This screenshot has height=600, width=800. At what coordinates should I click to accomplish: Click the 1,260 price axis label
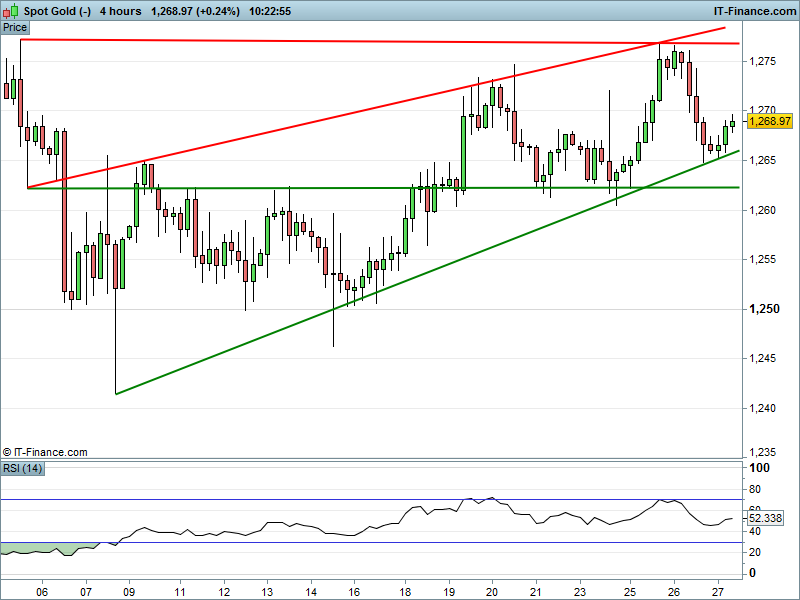[762, 210]
